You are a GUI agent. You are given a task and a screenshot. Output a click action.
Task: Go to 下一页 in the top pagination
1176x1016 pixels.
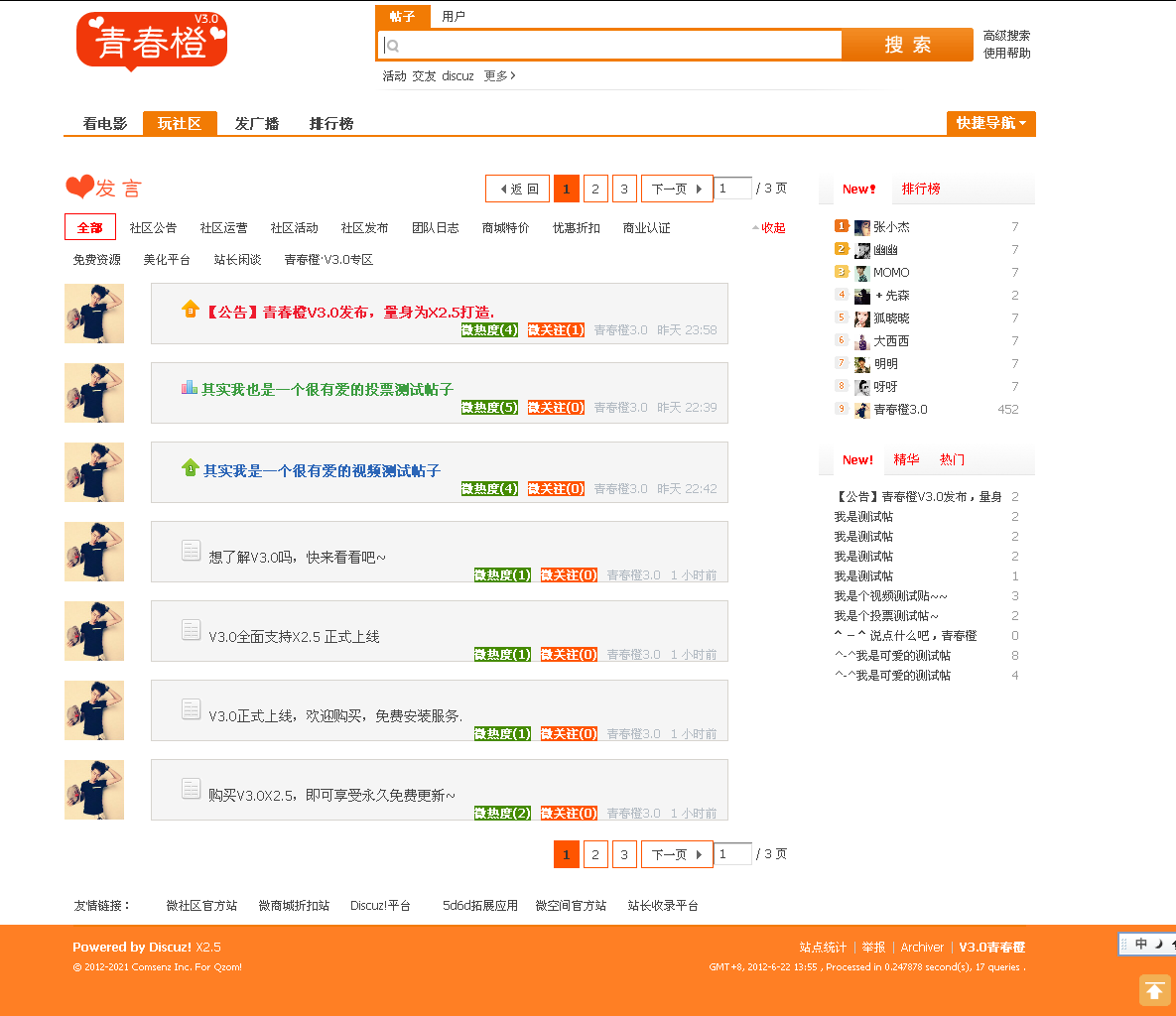[677, 189]
